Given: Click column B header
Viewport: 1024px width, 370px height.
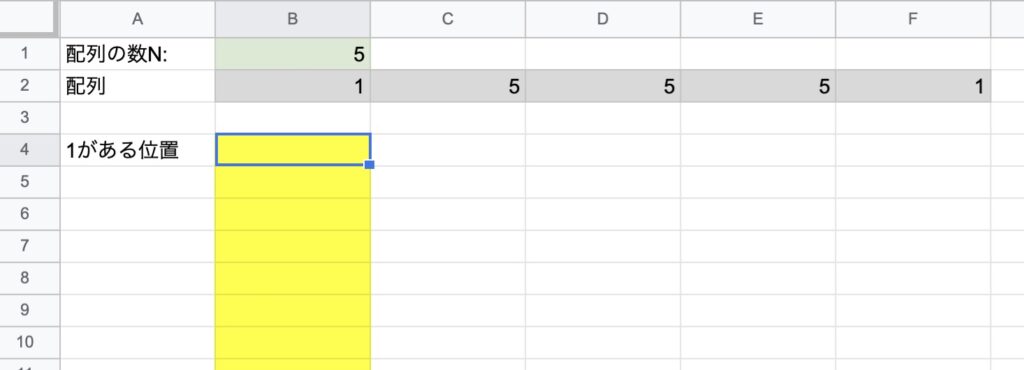Looking at the screenshot, I should click(x=293, y=19).
